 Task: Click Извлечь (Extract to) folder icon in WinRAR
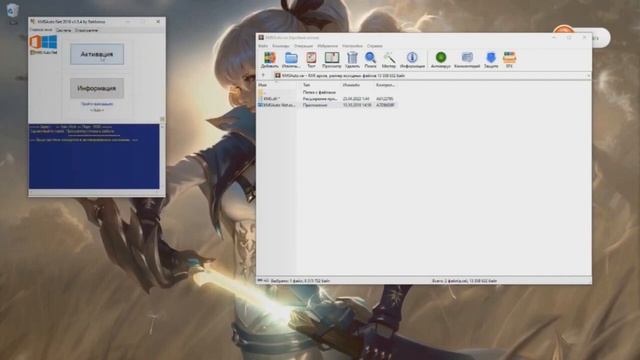point(291,60)
